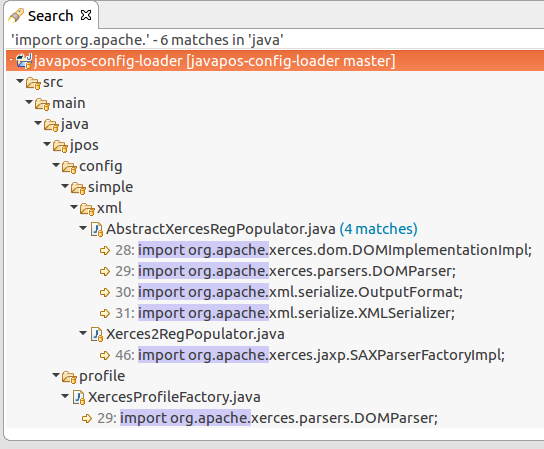This screenshot has width=544, height=449.
Task: Click match arrow icon for line 31
Action: pos(105,313)
